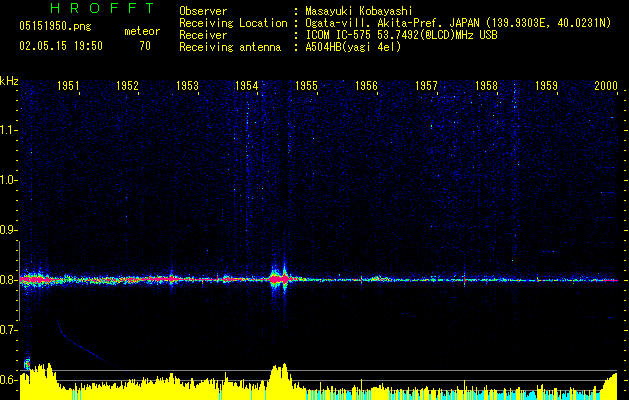Click the HROFFT title text

102,8
